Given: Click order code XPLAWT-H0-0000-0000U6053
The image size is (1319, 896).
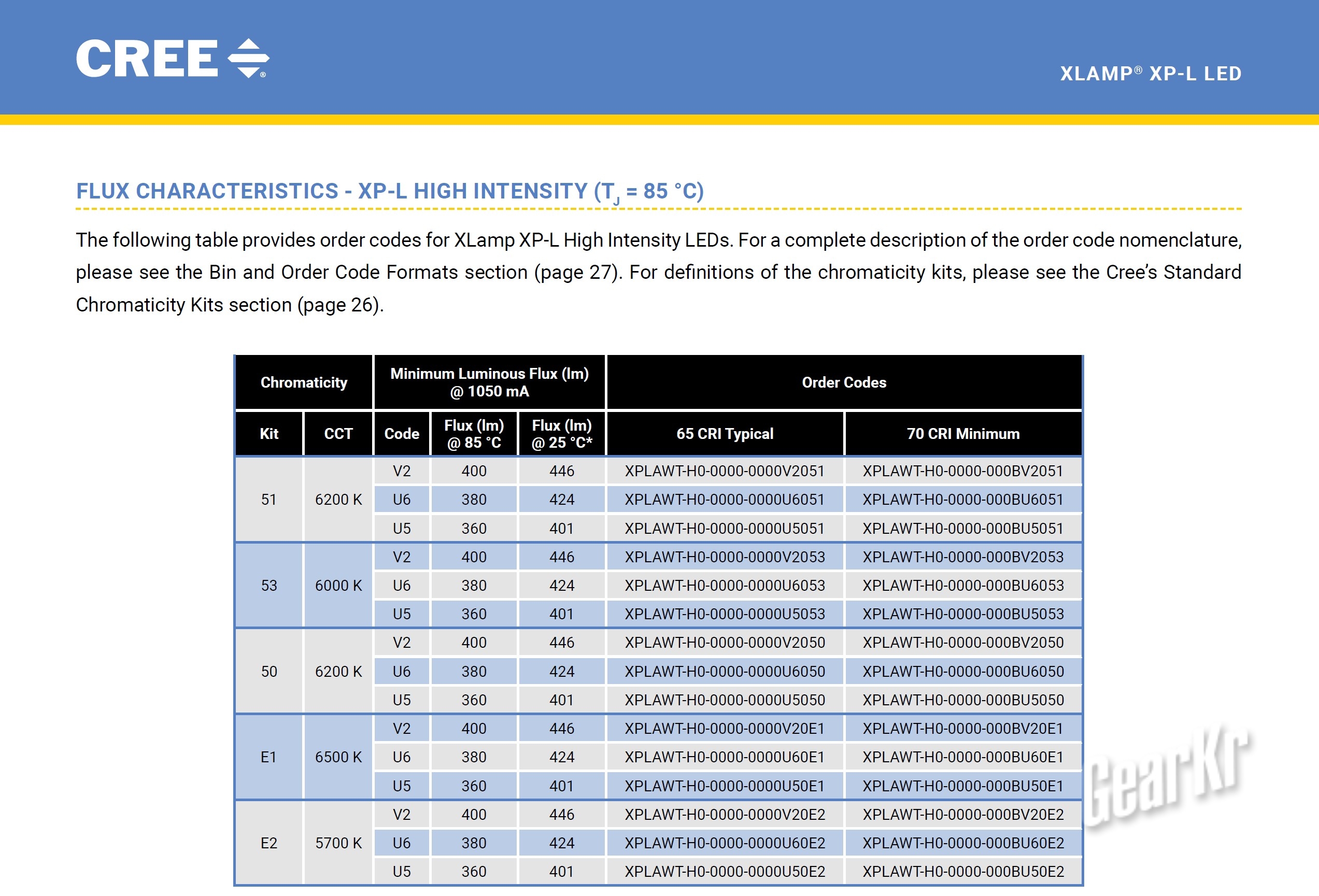Looking at the screenshot, I should 725,585.
